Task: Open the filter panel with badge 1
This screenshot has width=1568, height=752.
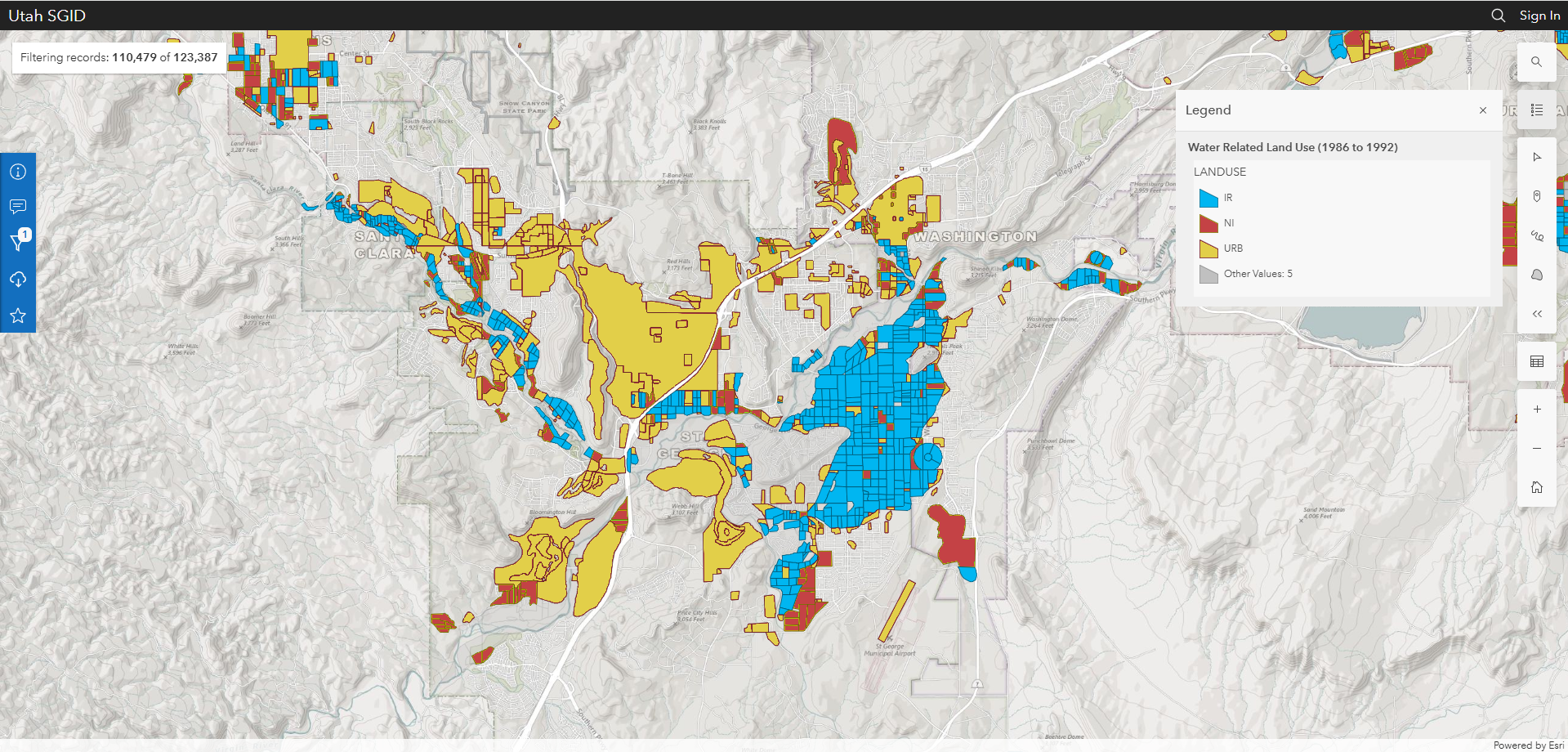Action: coord(18,242)
